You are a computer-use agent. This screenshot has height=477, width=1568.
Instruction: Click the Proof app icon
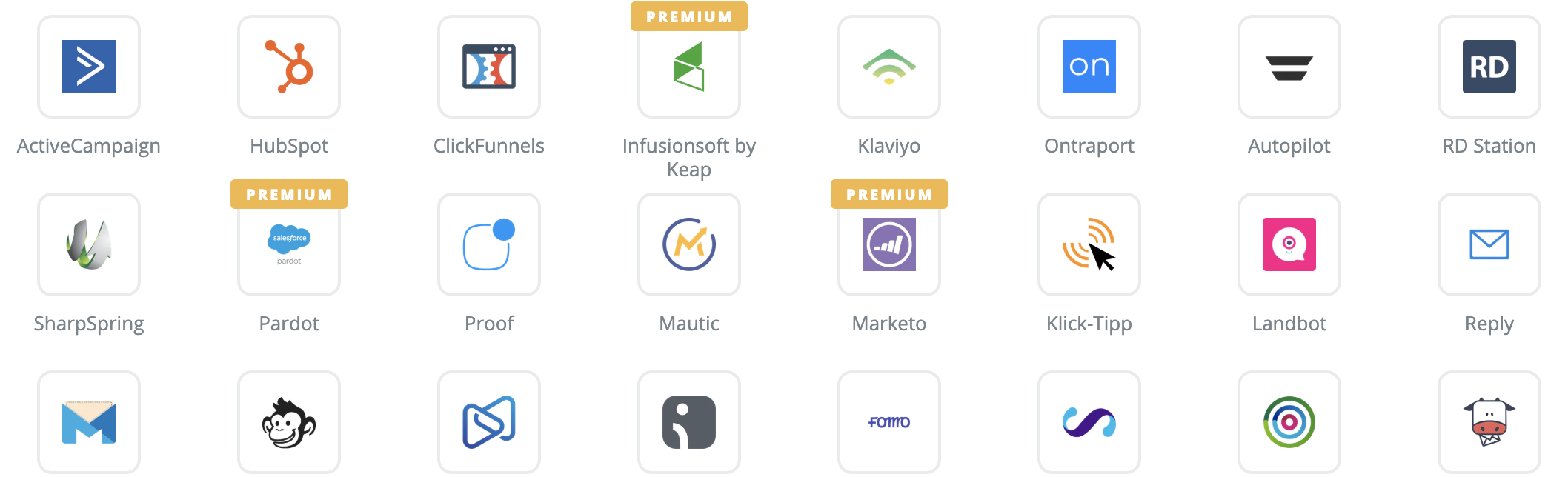tap(489, 244)
